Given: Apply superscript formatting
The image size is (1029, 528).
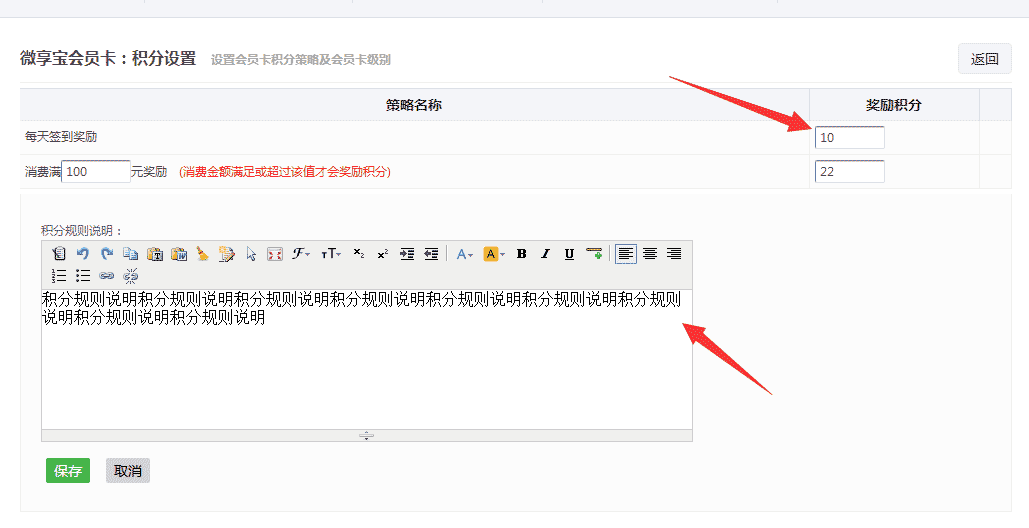Looking at the screenshot, I should click(x=382, y=254).
